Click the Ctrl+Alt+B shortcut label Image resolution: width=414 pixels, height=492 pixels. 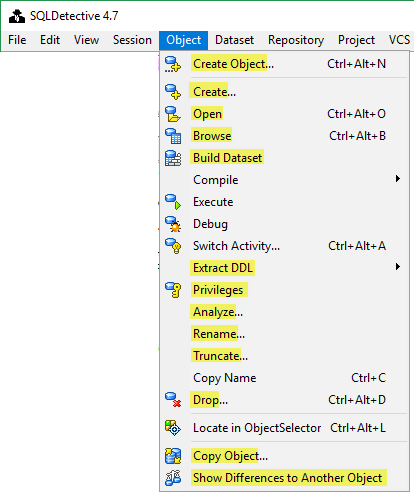click(357, 136)
